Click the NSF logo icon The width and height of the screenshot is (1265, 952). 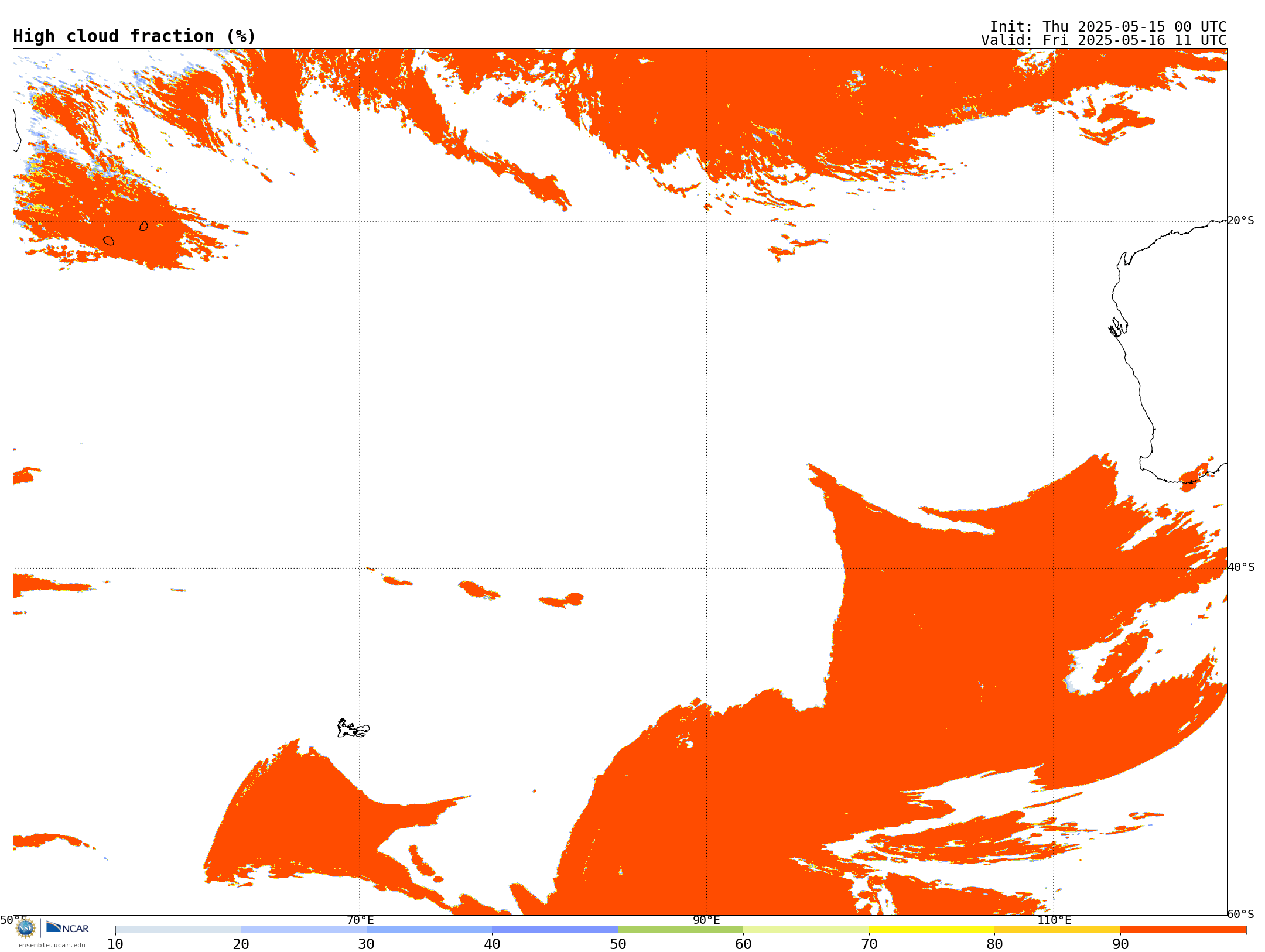(26, 928)
